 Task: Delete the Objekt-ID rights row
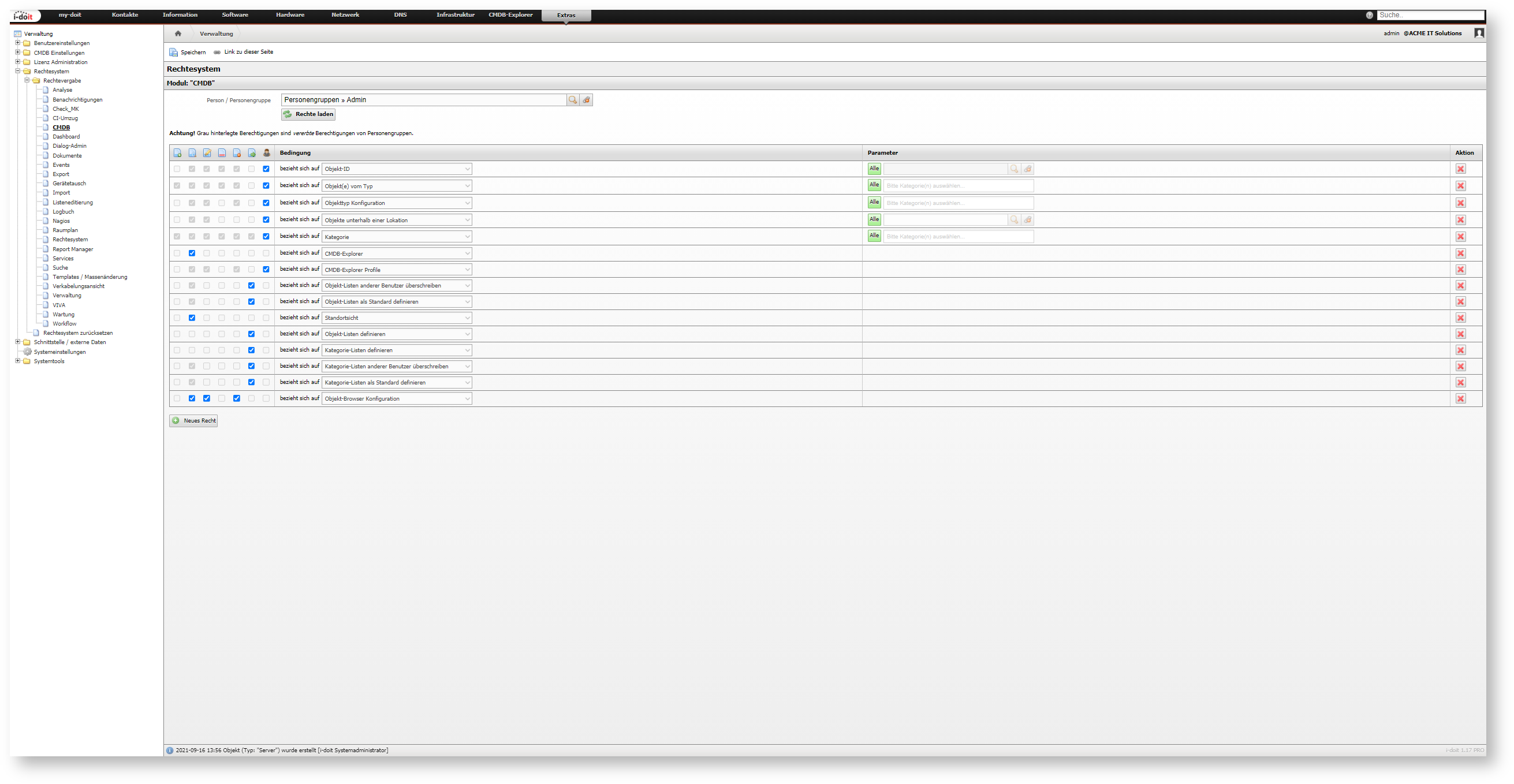click(1460, 169)
